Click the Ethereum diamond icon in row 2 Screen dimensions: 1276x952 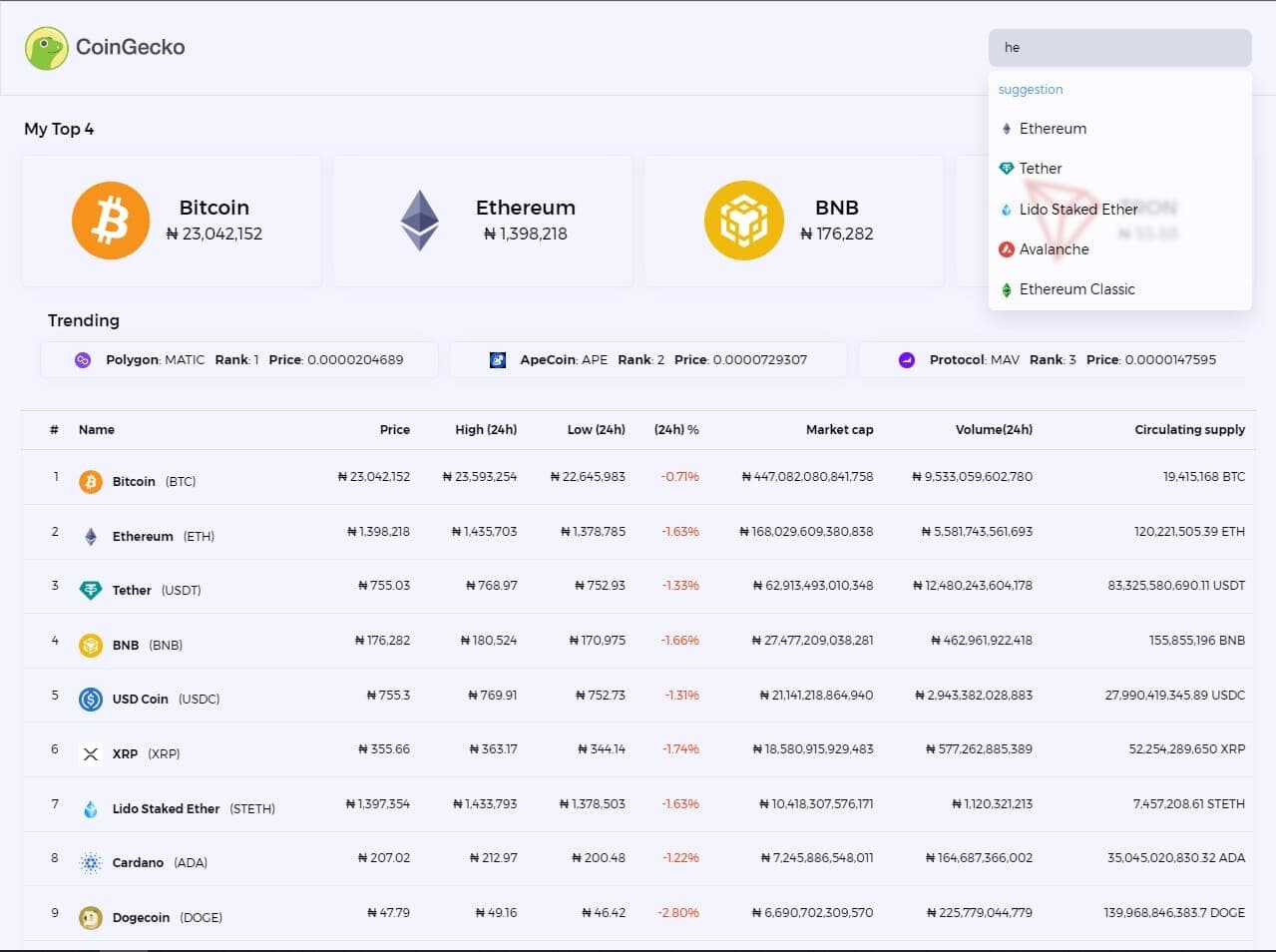[90, 535]
